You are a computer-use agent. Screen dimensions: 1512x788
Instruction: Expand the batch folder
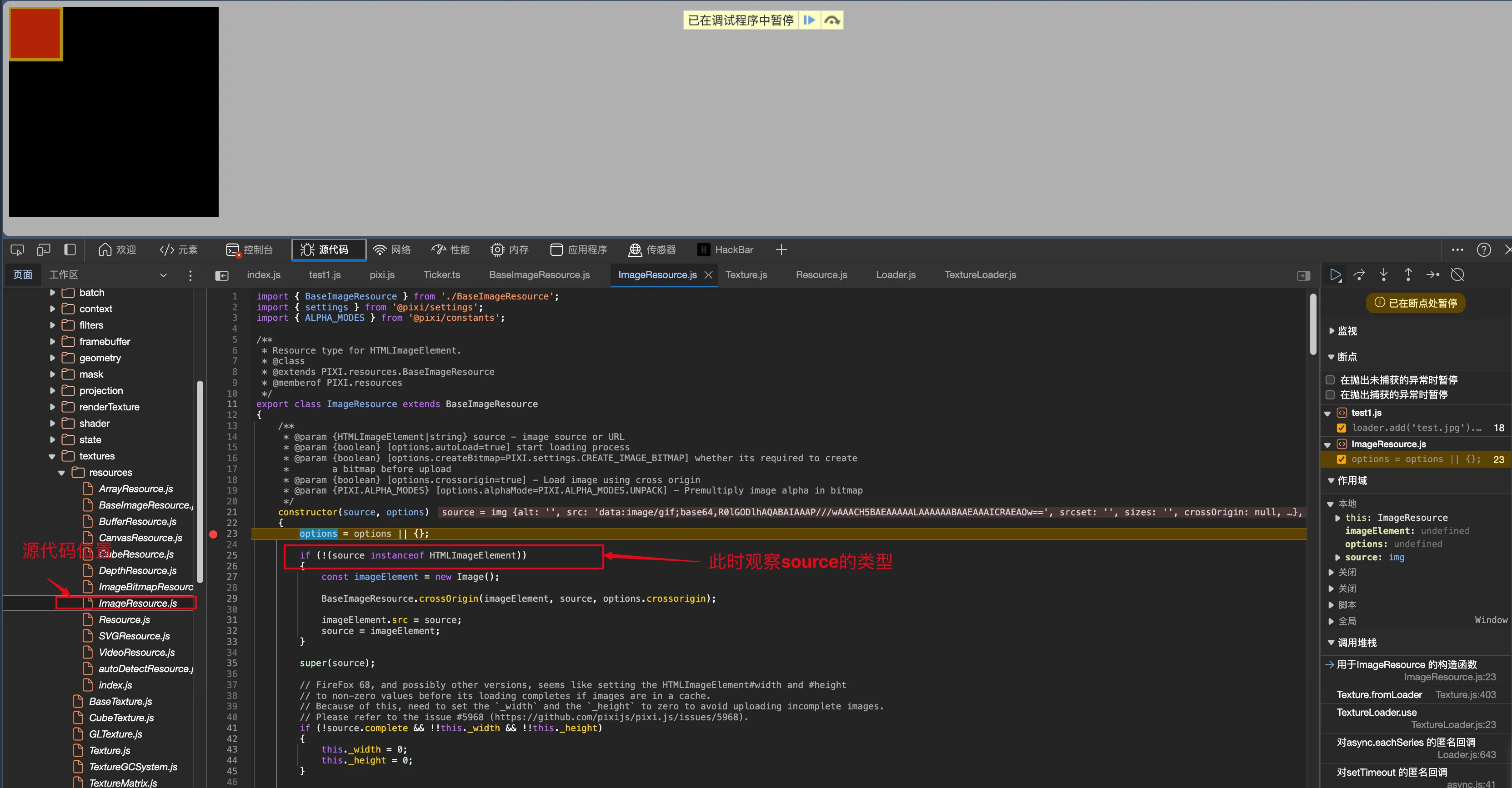52,292
